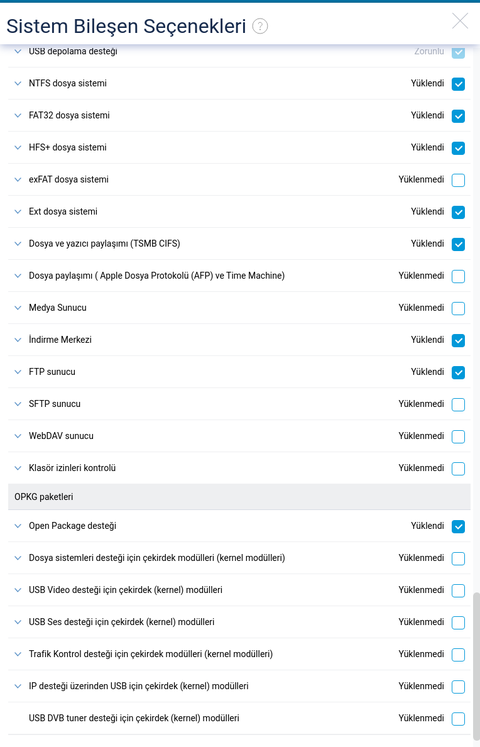Enable SFTP sunucu component checkbox
The width and height of the screenshot is (480, 747).
pyautogui.click(x=458, y=404)
